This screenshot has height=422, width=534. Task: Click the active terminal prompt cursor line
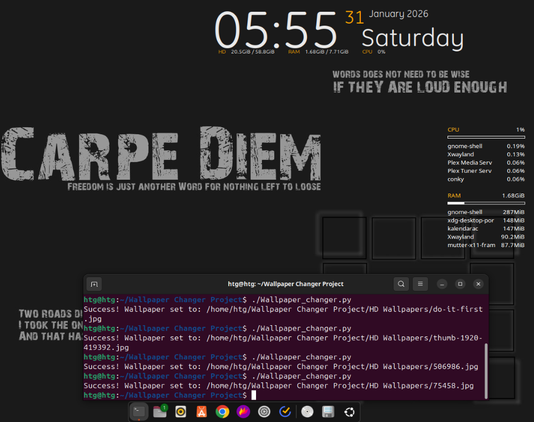(x=170, y=395)
